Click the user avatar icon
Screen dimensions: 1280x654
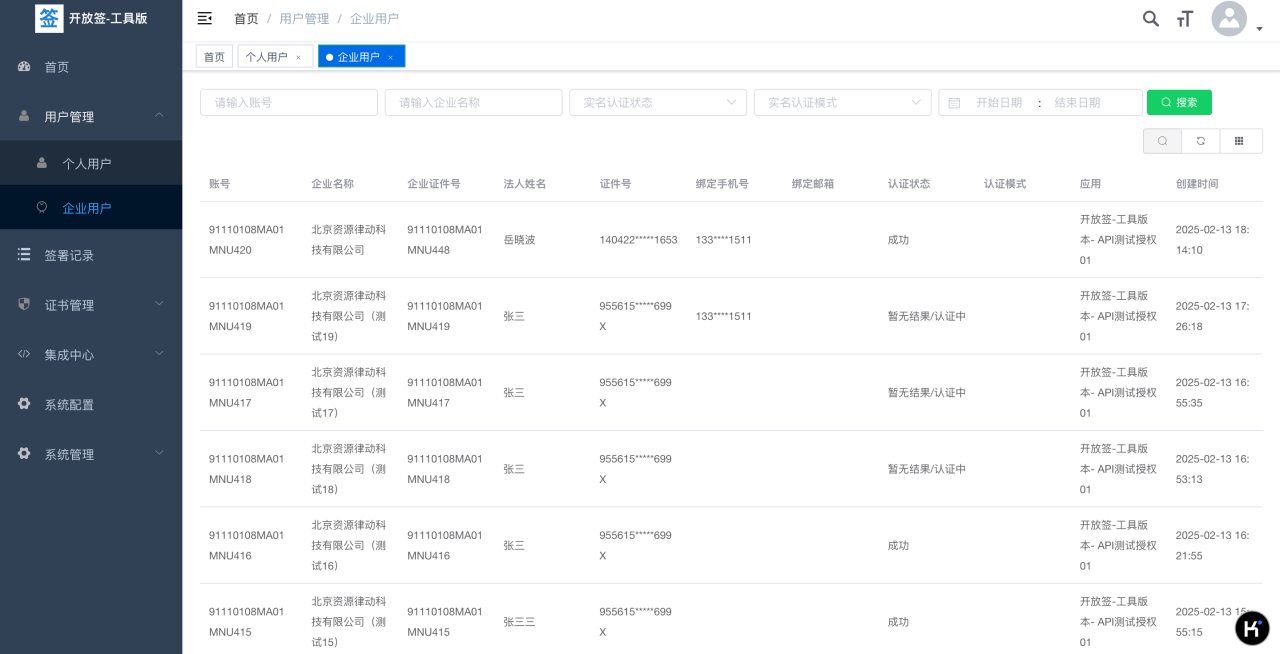pyautogui.click(x=1229, y=18)
